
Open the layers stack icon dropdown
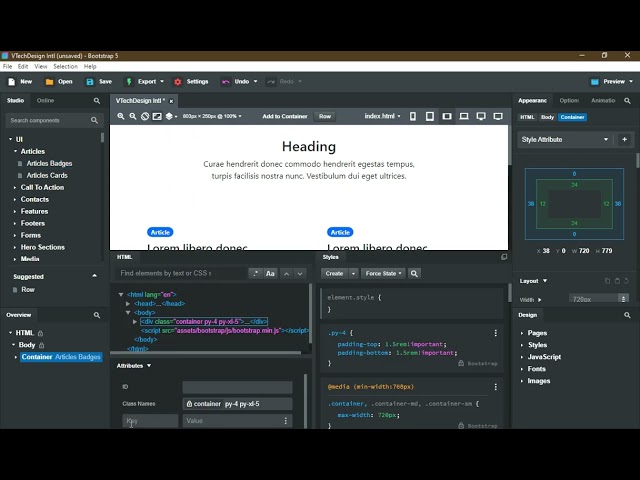point(171,116)
